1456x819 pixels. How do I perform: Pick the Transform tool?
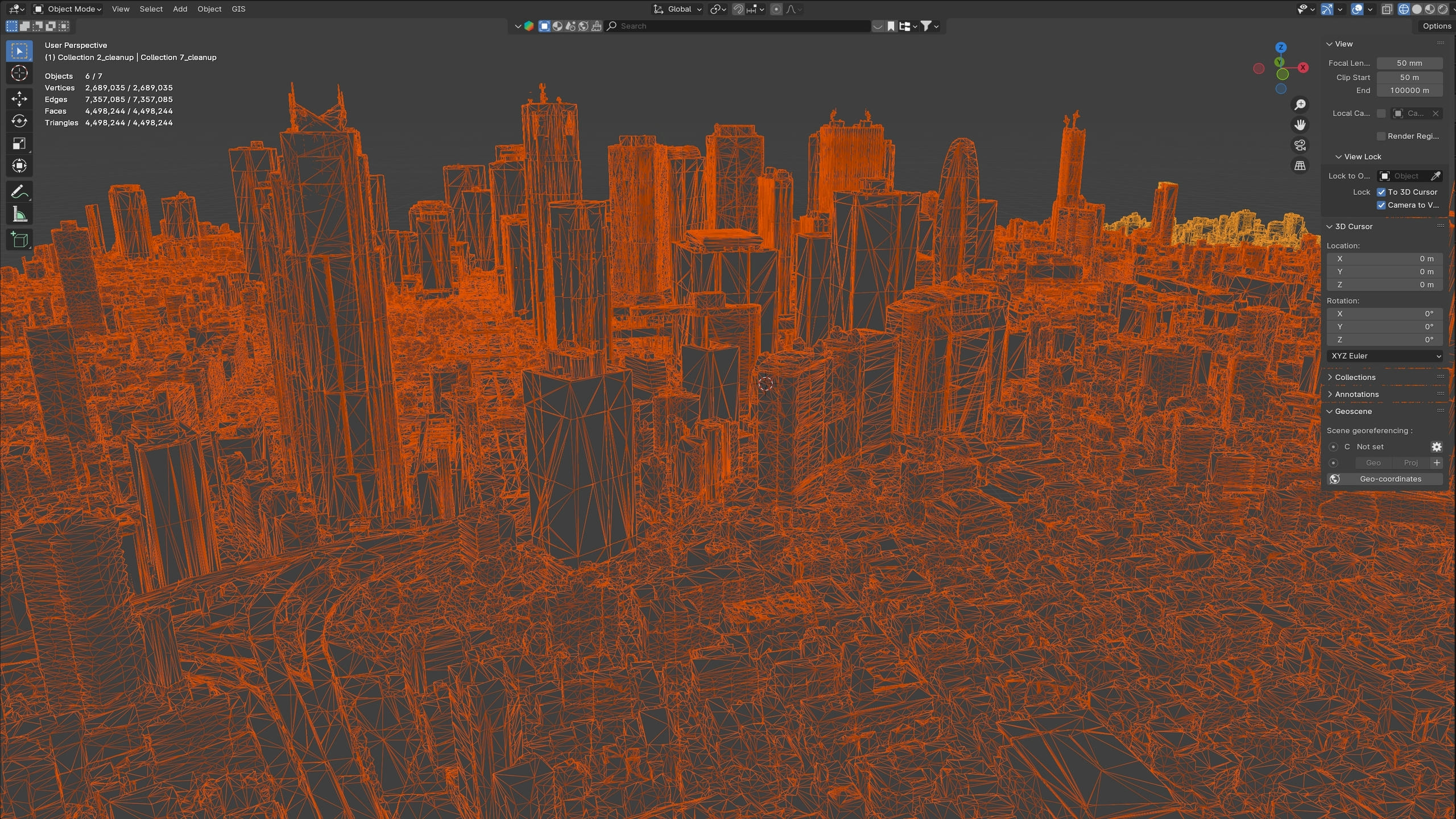(x=19, y=166)
